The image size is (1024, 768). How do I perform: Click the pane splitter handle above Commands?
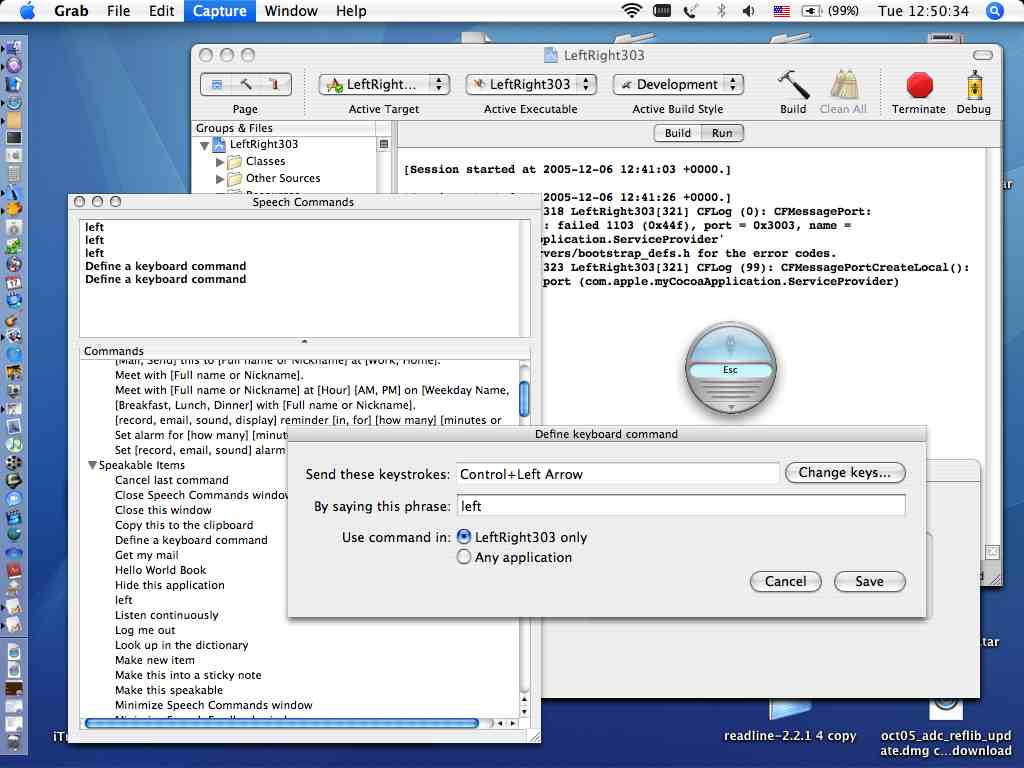pos(304,342)
